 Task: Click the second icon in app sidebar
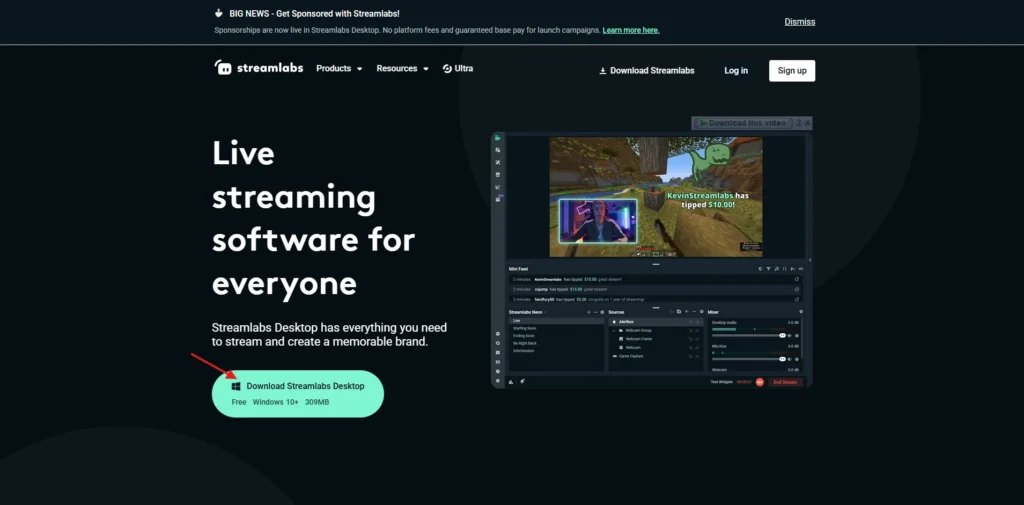tap(498, 150)
